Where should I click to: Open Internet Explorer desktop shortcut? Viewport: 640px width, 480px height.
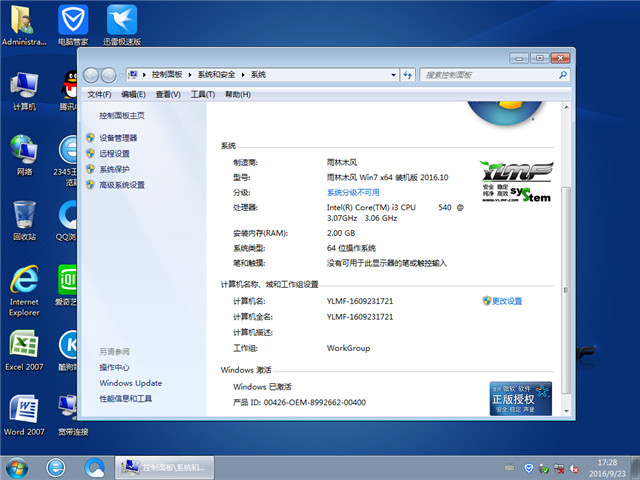point(24,291)
